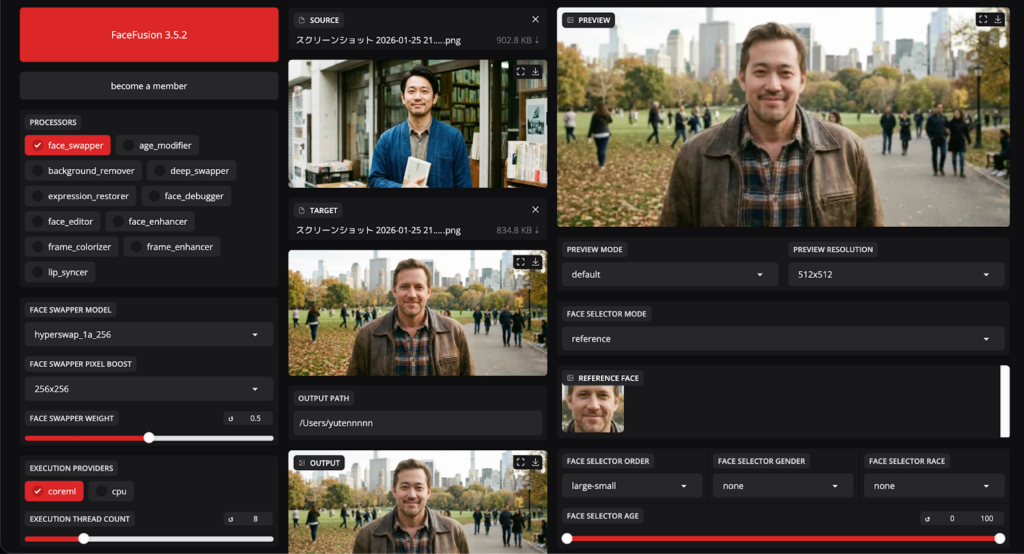Reset the face selector age range
Viewport: 1024px width, 554px height.
click(927, 518)
